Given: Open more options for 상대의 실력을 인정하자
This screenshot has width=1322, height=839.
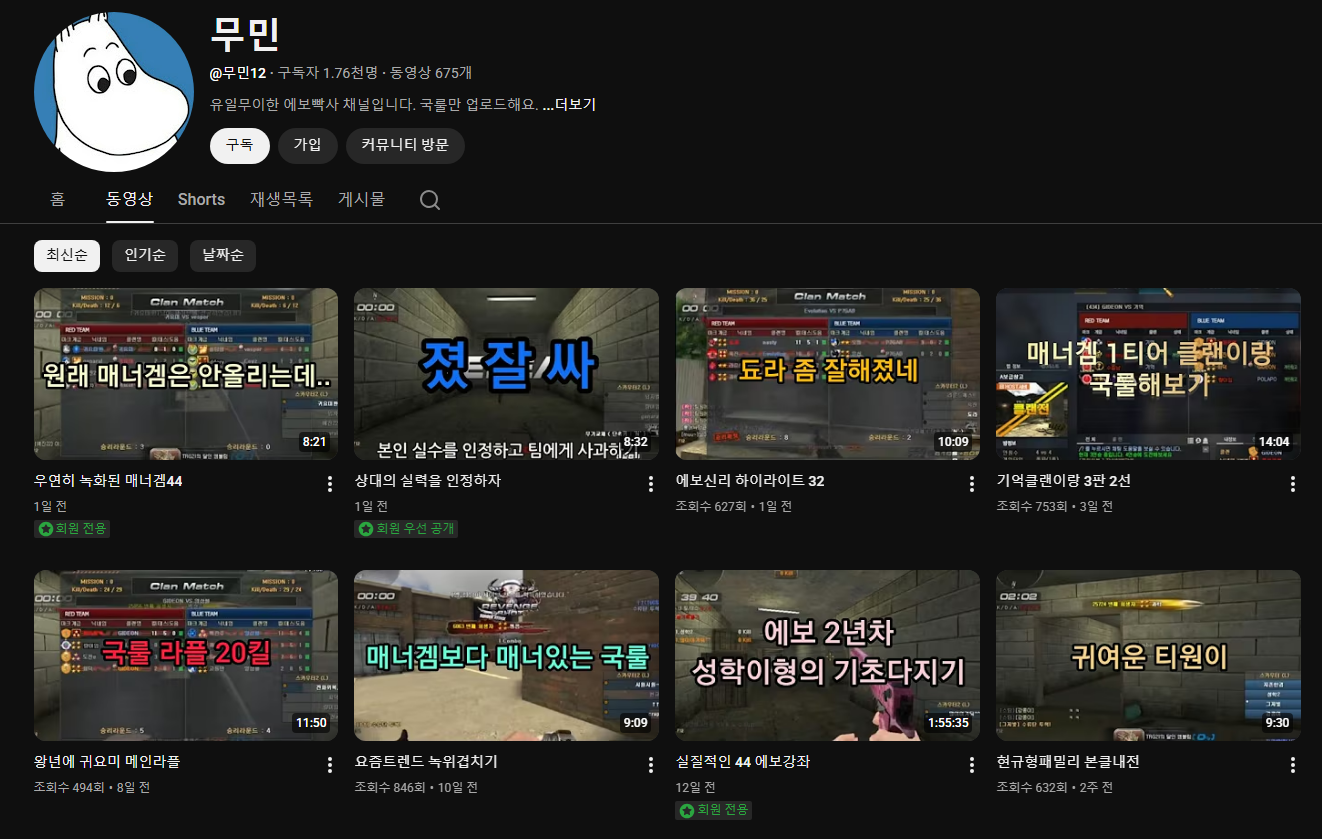Looking at the screenshot, I should click(x=650, y=484).
